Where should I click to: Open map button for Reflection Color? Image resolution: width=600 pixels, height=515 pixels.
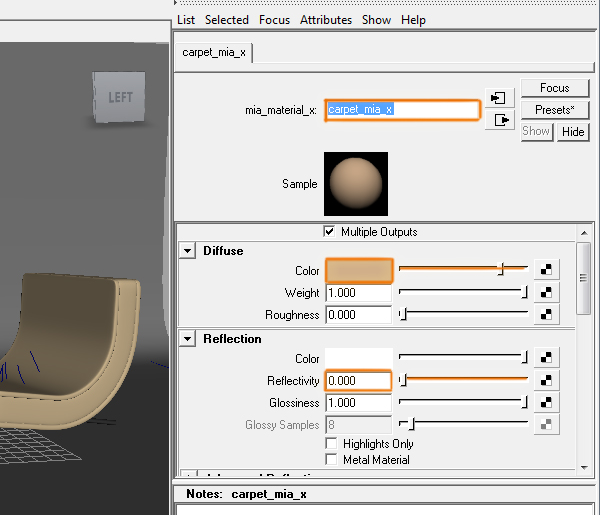546,358
